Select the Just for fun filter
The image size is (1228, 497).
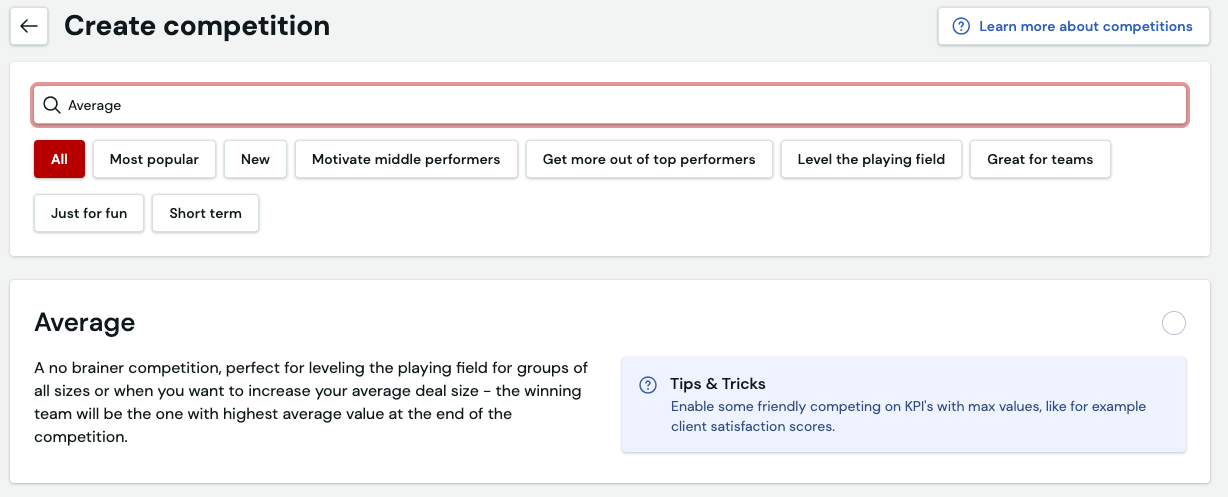click(x=89, y=213)
